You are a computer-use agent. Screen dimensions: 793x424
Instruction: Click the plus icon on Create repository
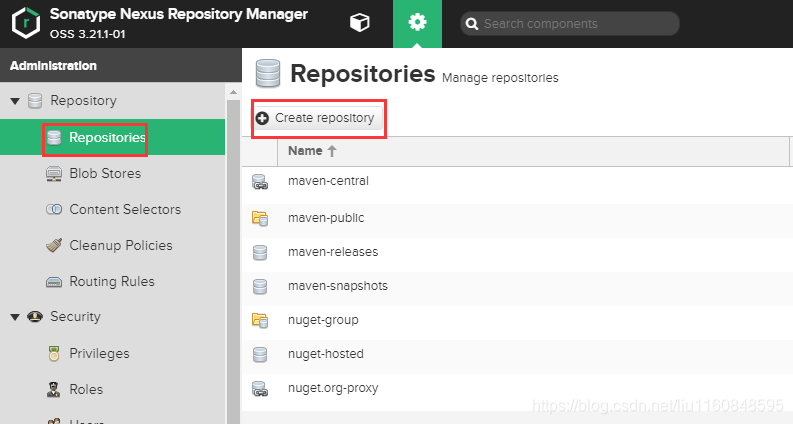[262, 118]
